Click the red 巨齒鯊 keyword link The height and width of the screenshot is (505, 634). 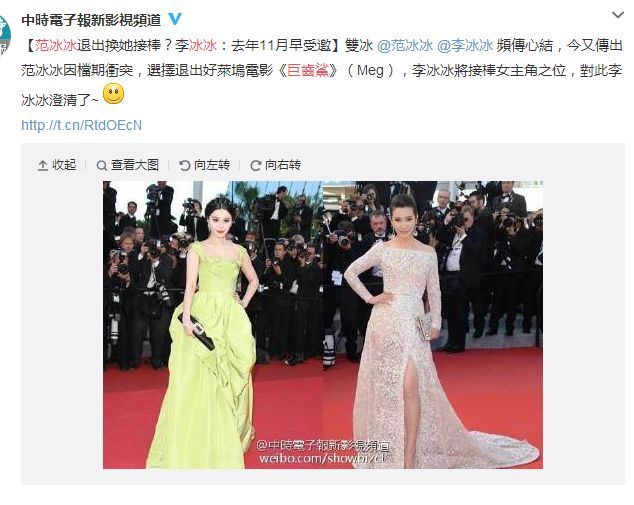[308, 70]
